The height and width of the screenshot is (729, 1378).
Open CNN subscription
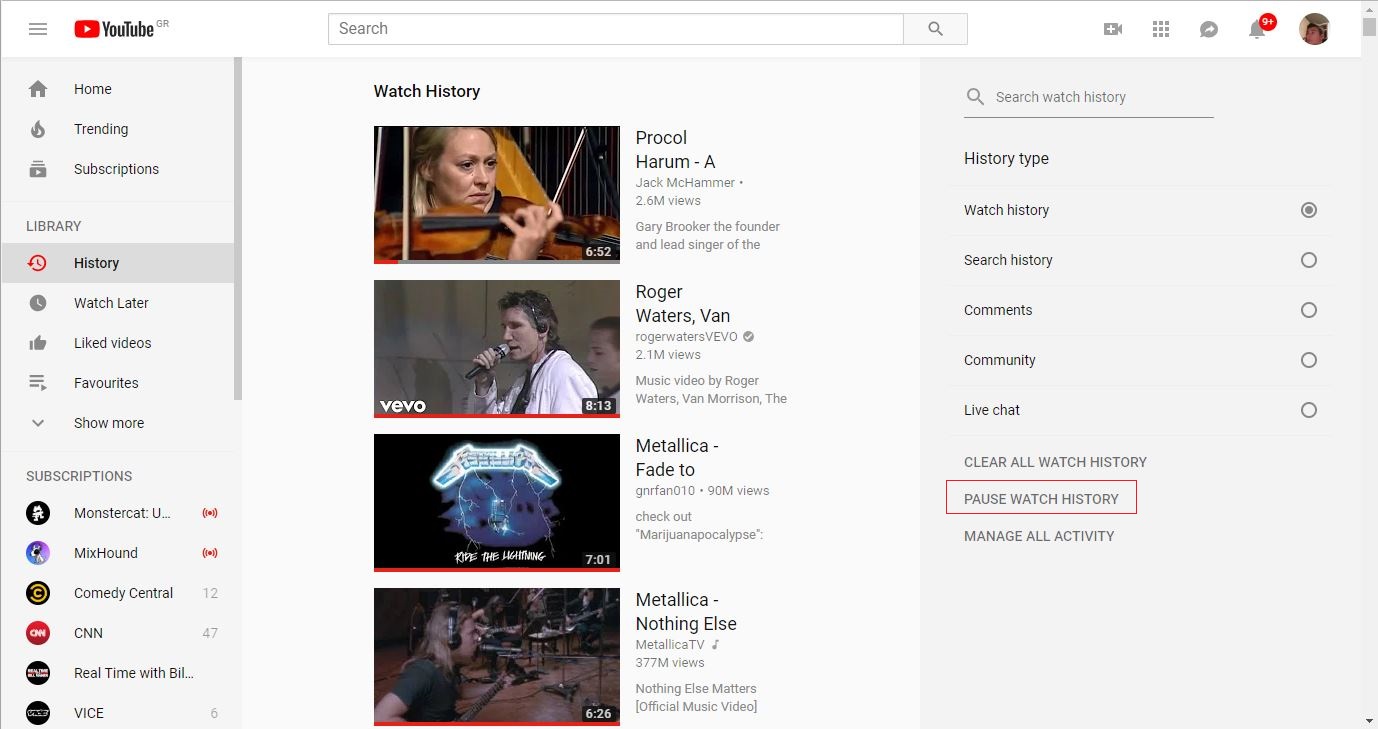point(117,633)
